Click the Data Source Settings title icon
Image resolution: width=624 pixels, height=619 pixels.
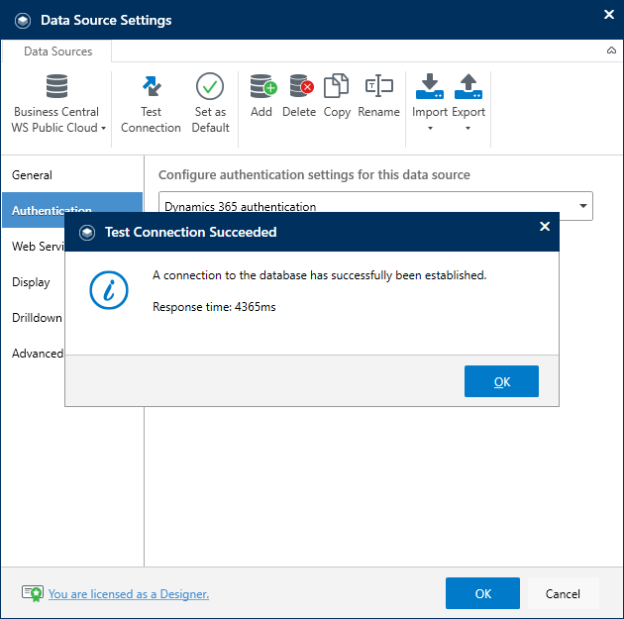[23, 20]
